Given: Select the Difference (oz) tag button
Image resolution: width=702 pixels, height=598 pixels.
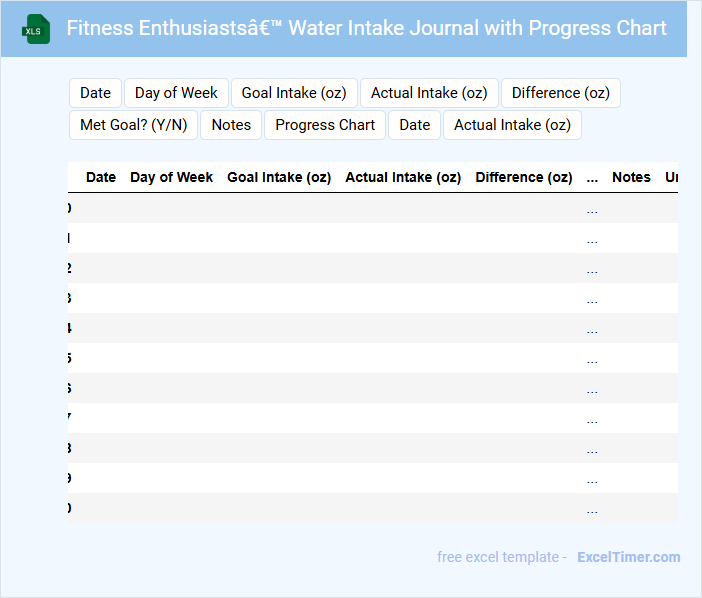Looking at the screenshot, I should pyautogui.click(x=560, y=93).
